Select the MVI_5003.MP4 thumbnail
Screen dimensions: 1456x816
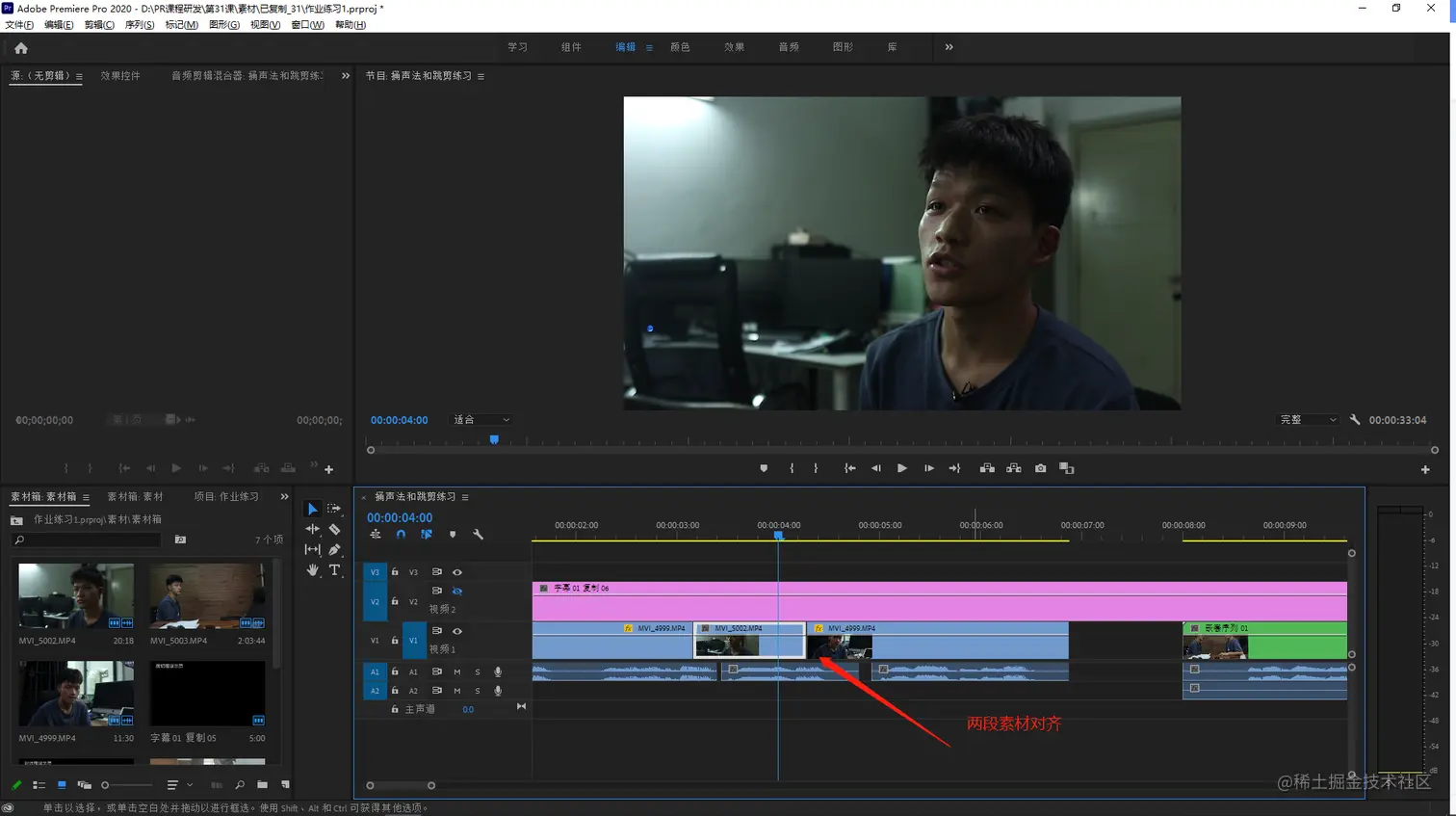click(207, 596)
